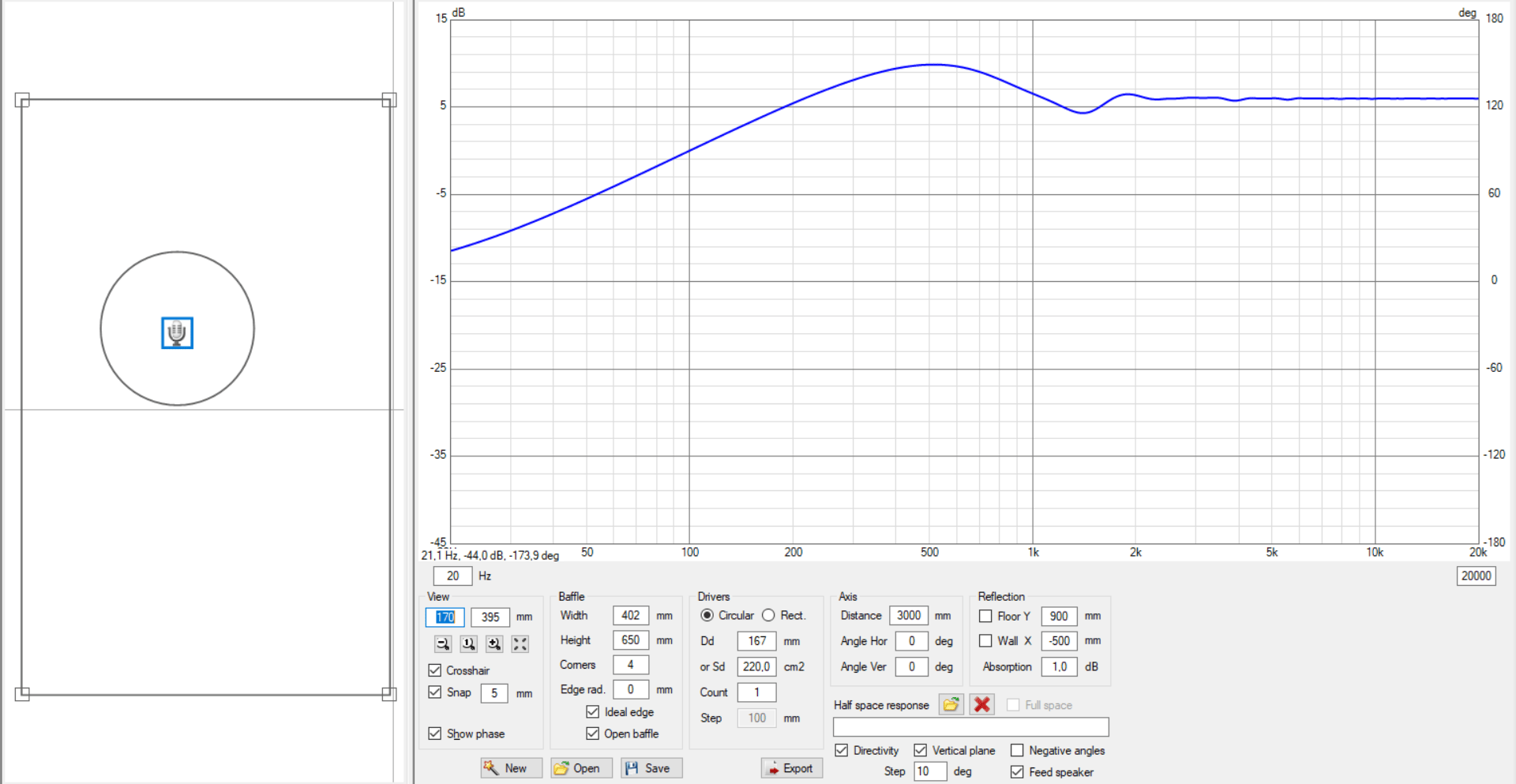Click the View X position field showing 170
Image resolution: width=1516 pixels, height=784 pixels.
pos(445,617)
